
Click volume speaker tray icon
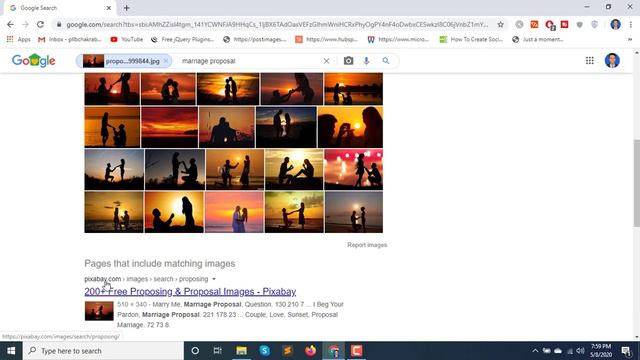580,351
